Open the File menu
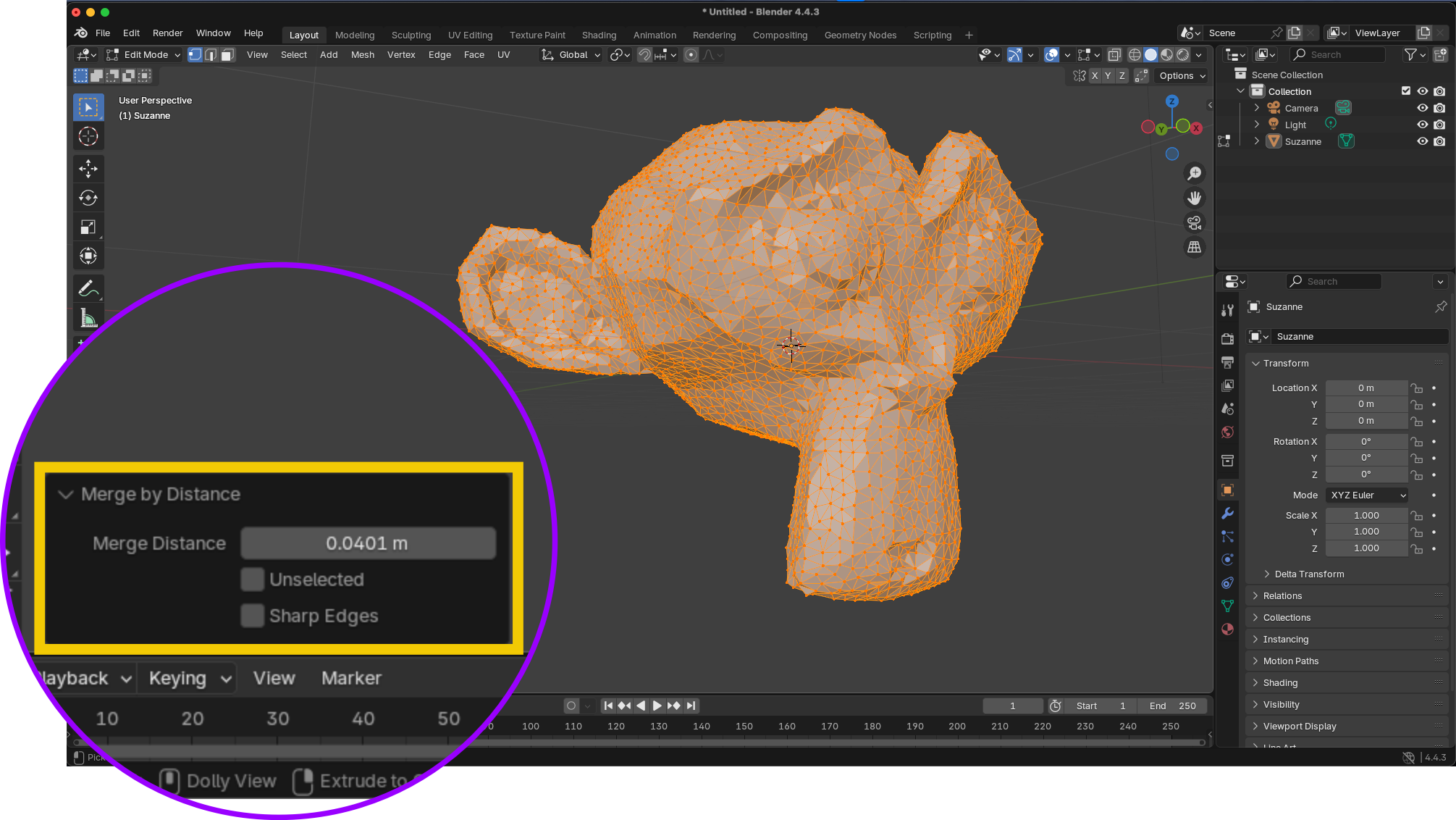 click(x=103, y=33)
